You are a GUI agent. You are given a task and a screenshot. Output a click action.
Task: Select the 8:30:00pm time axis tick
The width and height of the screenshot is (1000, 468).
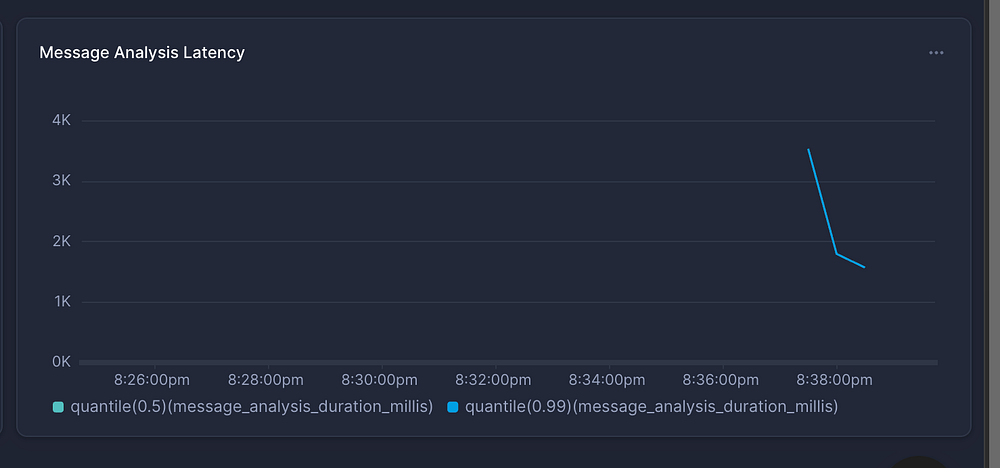(x=379, y=380)
